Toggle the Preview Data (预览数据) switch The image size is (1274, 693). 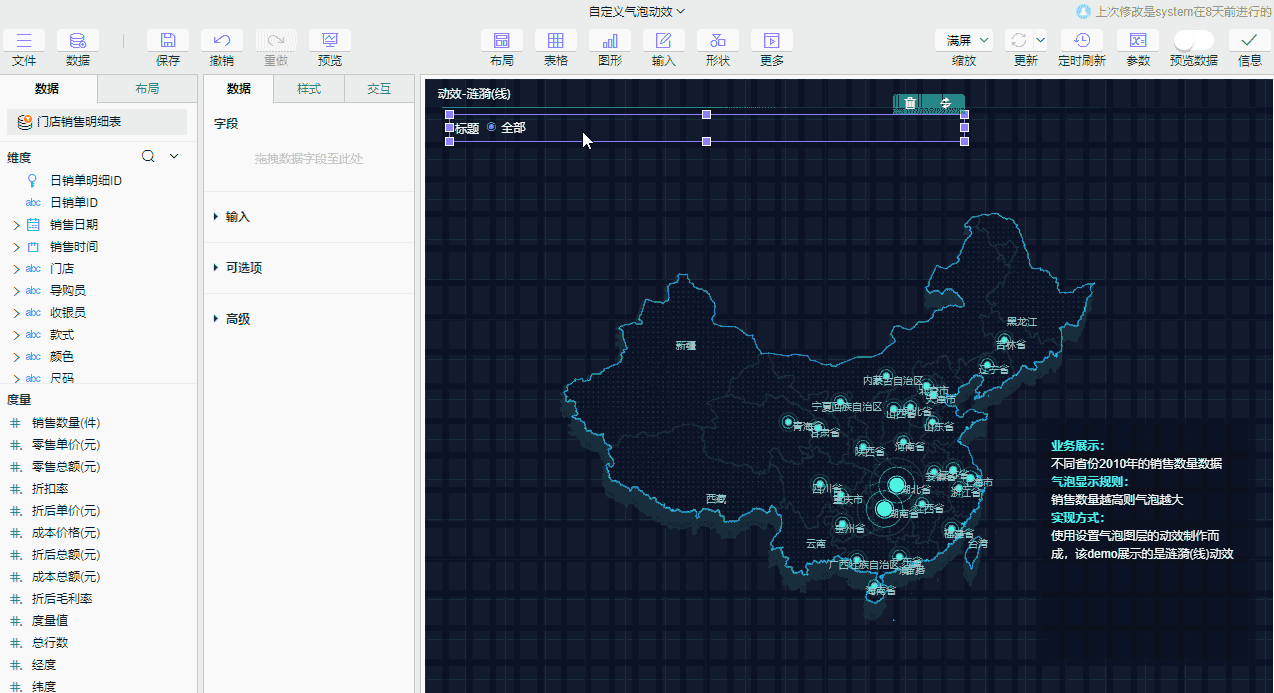point(1193,41)
